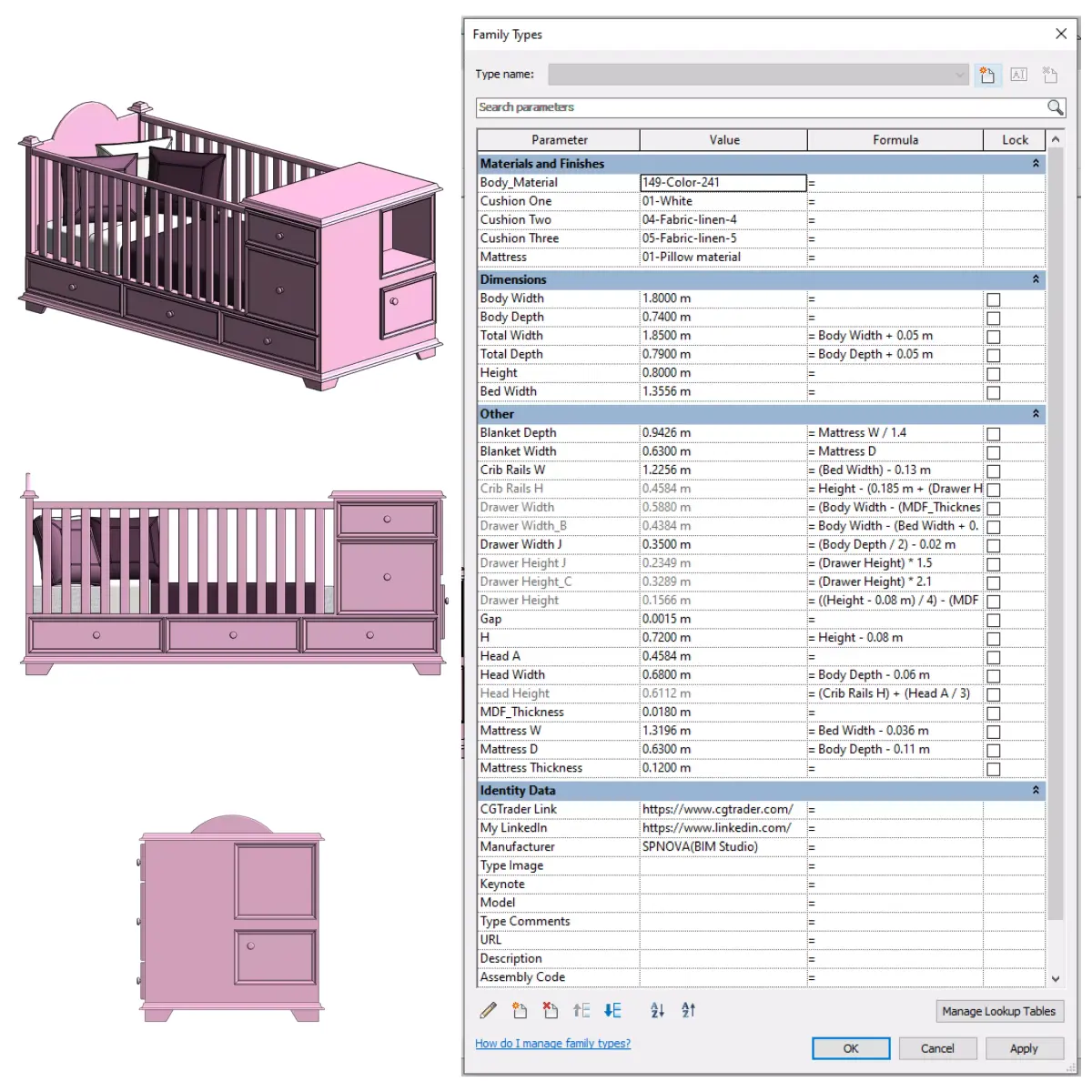Collapse the Materials and Finishes group
The image size is (1092, 1092).
coord(1036,164)
